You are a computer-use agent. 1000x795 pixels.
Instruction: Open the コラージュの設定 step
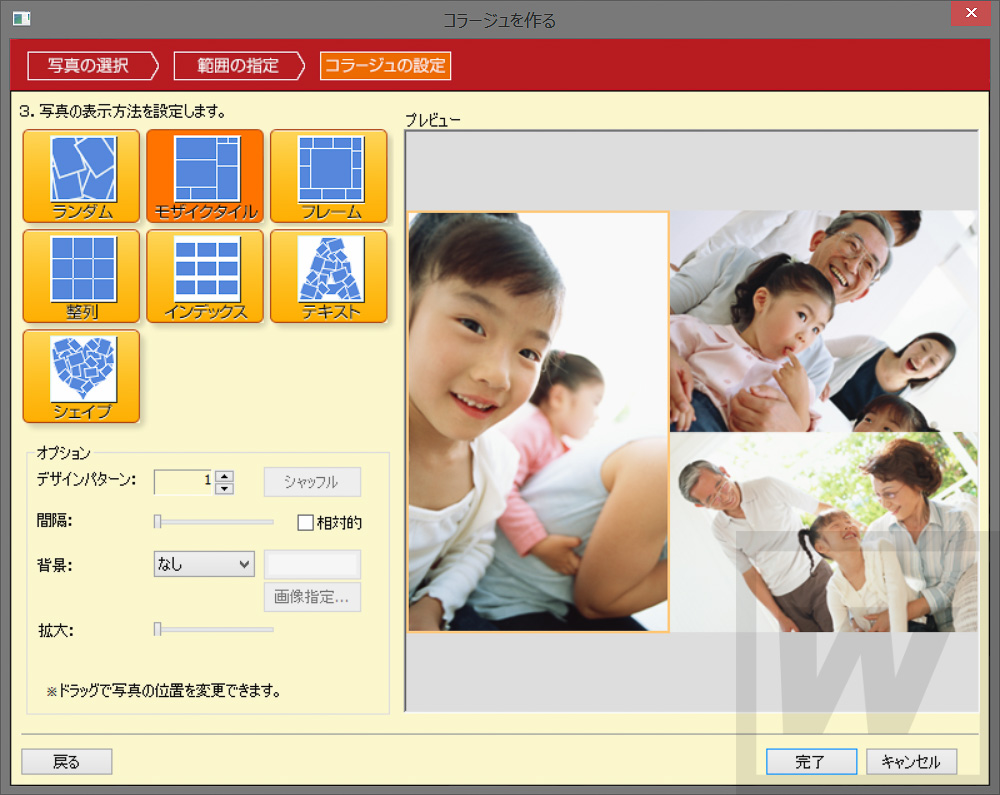385,66
